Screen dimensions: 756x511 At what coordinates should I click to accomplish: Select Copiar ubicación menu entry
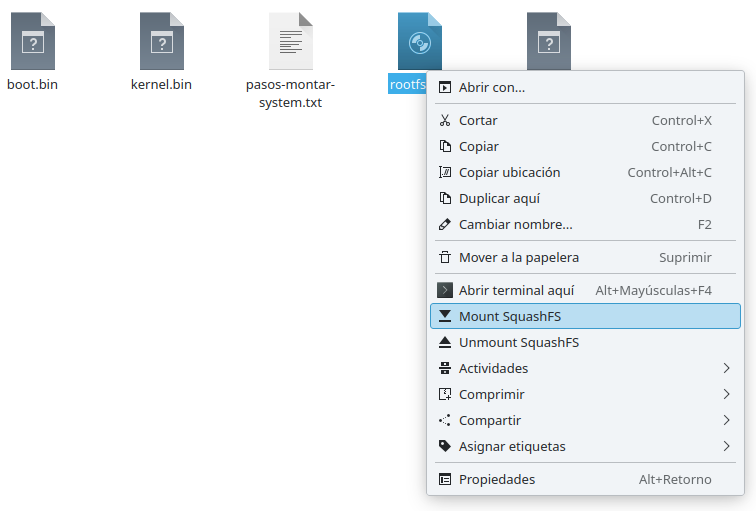tap(509, 173)
